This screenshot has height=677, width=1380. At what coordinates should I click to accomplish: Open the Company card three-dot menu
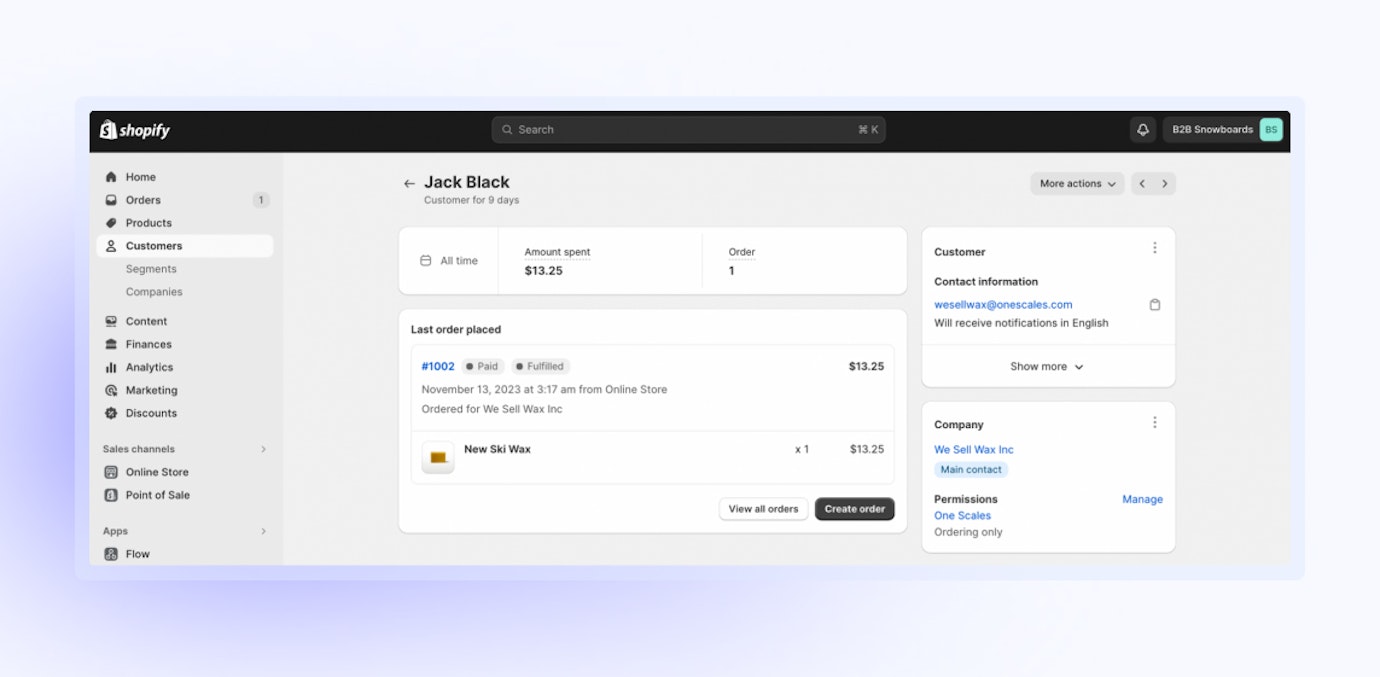coord(1155,423)
